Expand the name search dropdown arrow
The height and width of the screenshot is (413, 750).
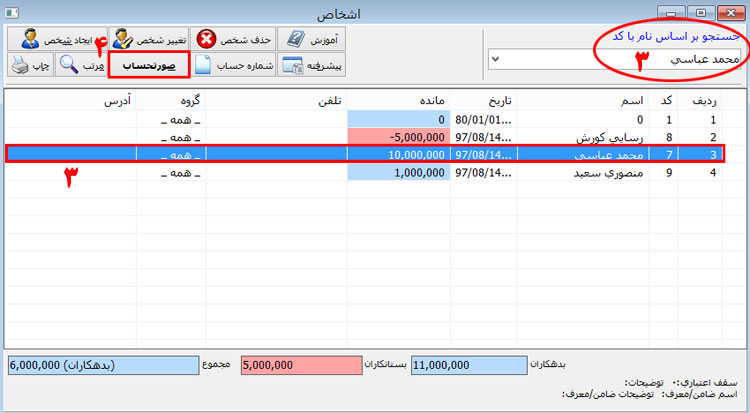(x=496, y=60)
